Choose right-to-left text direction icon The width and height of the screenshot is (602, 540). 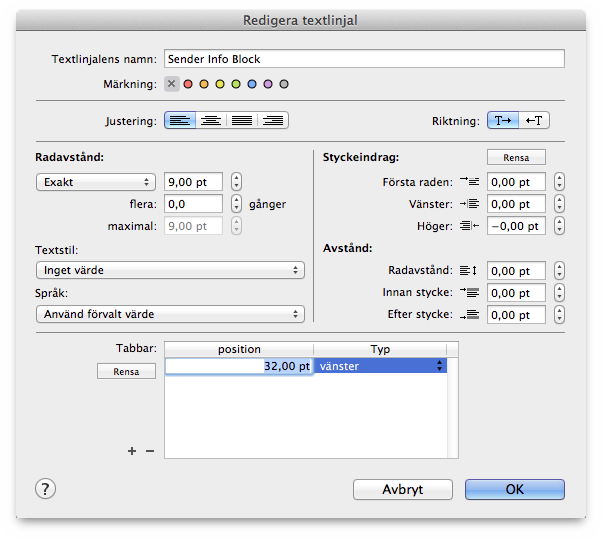[534, 121]
